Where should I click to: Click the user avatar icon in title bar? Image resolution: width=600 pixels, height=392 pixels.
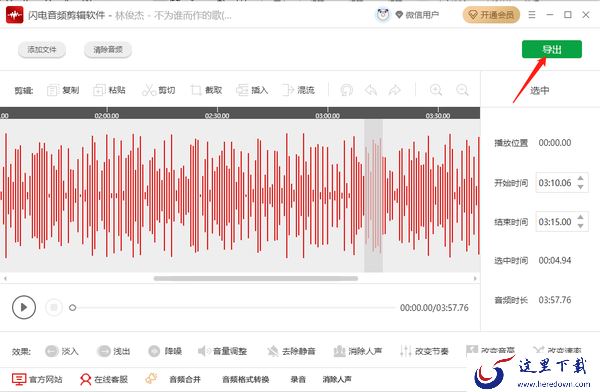click(x=383, y=15)
